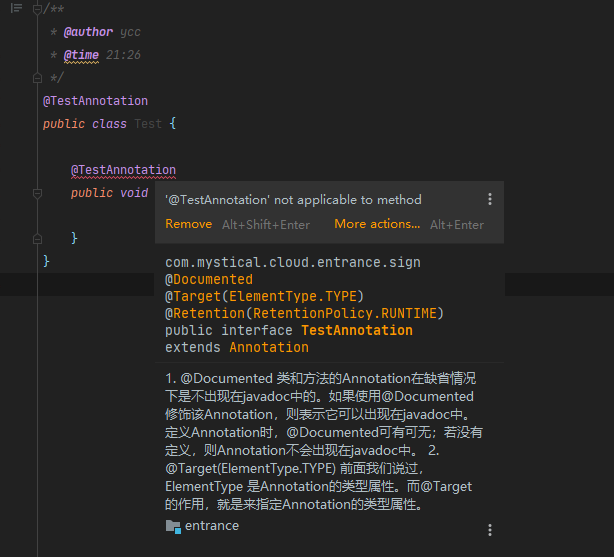Click the public void keywords of the method

click(109, 193)
